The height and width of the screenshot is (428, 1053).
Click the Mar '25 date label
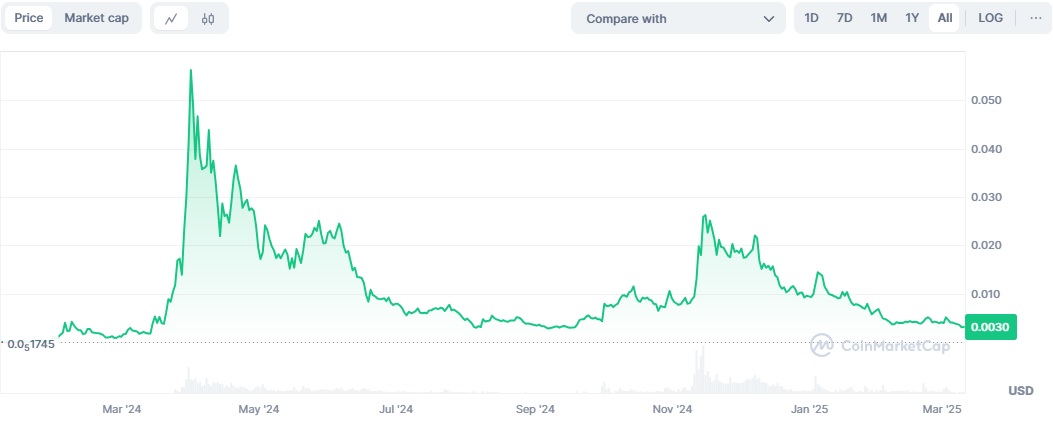(943, 409)
